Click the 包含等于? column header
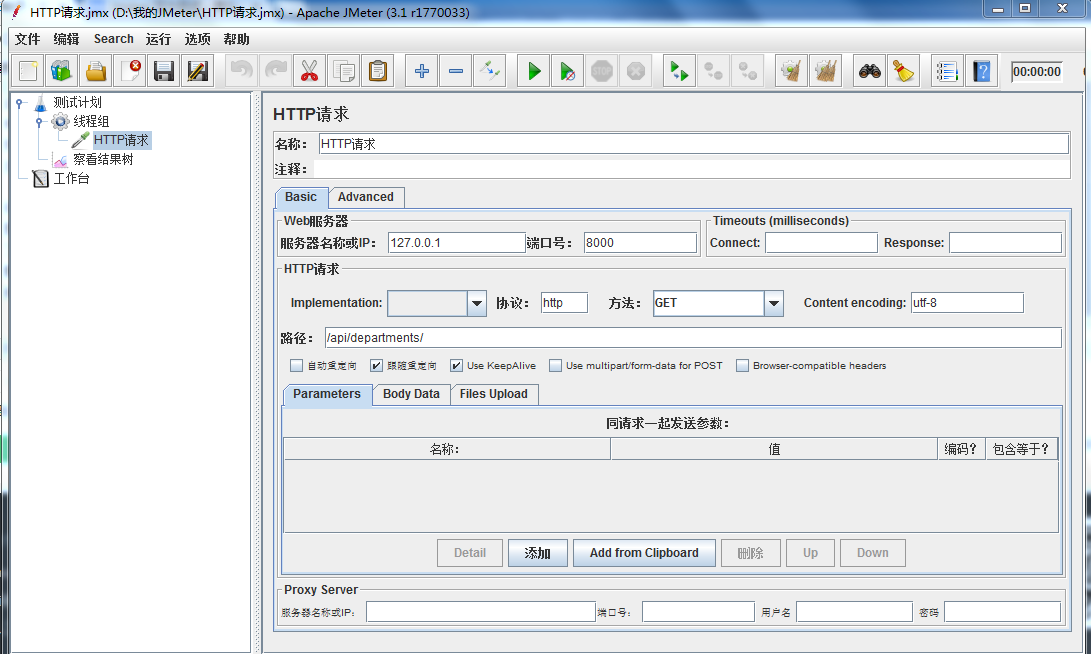This screenshot has width=1091, height=654. tap(1021, 449)
